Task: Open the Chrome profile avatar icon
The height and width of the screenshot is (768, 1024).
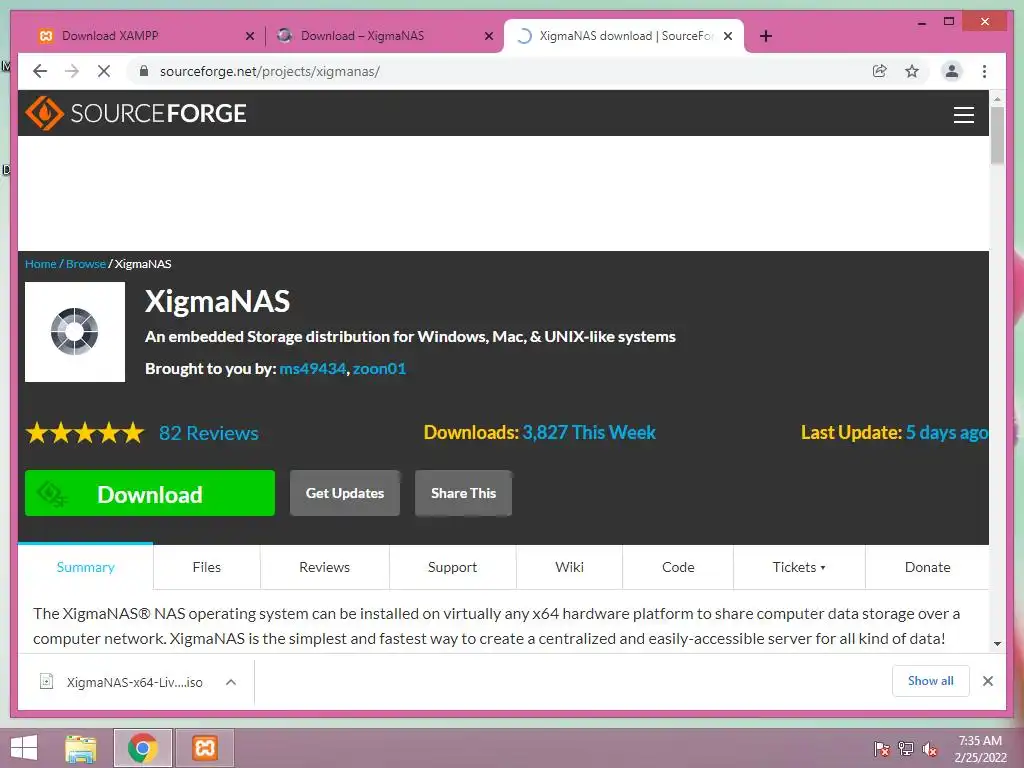Action: click(x=952, y=71)
